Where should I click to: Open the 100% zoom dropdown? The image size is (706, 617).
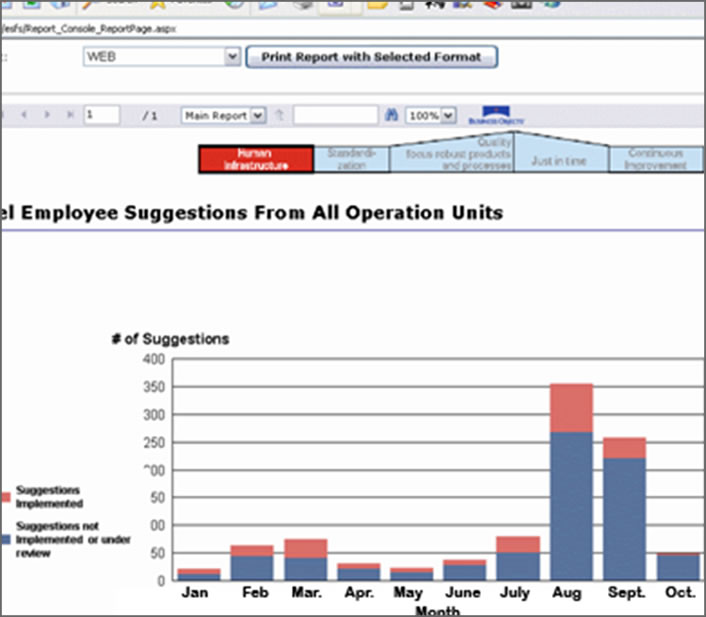[448, 115]
